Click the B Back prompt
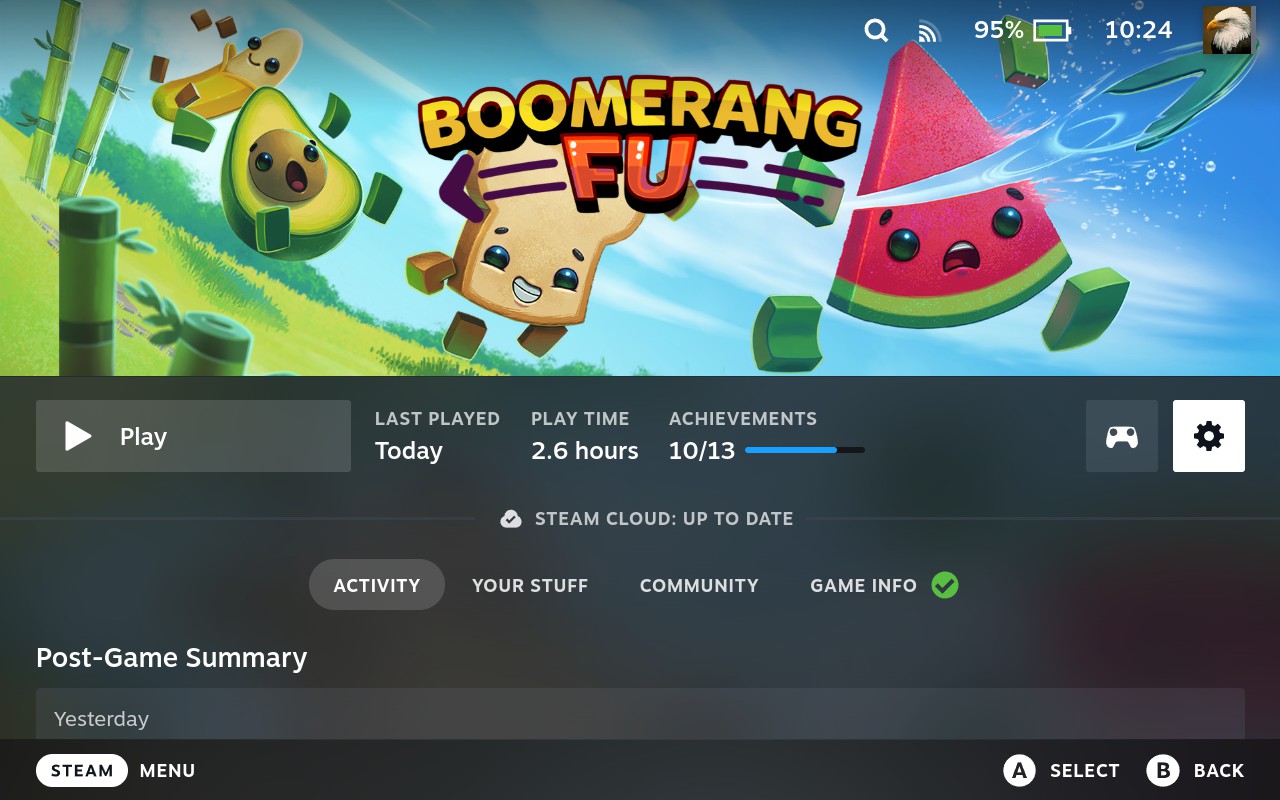1280x800 pixels. 1195,770
